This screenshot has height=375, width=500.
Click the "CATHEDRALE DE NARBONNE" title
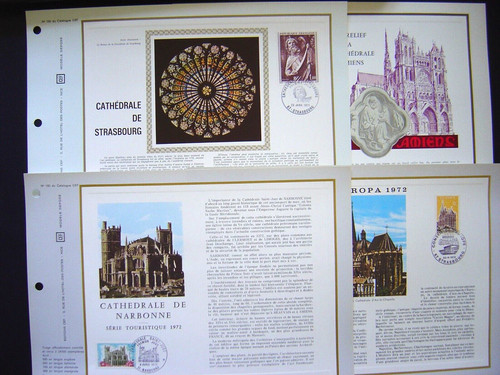tap(143, 310)
